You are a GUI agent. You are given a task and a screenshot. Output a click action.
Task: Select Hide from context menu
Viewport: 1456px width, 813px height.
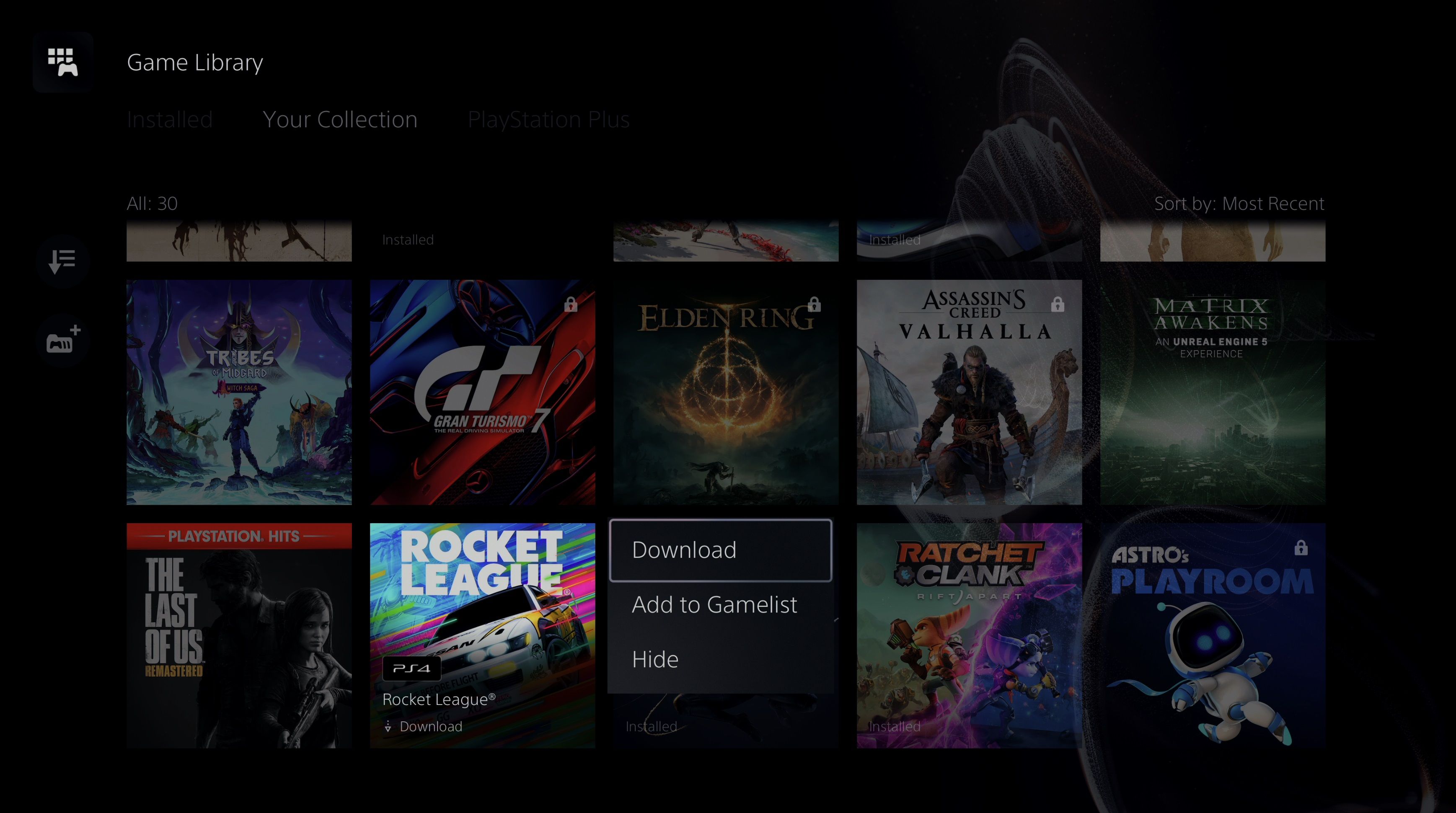654,659
